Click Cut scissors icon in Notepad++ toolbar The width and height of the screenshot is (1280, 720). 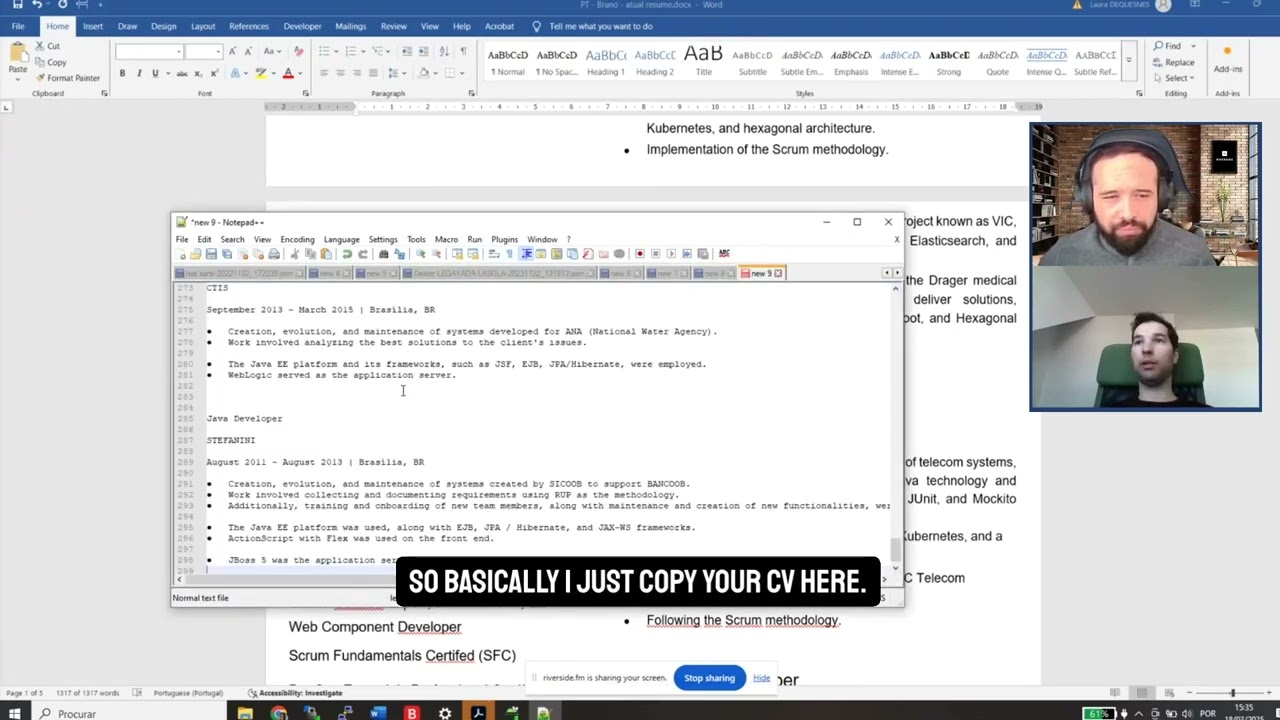click(294, 254)
